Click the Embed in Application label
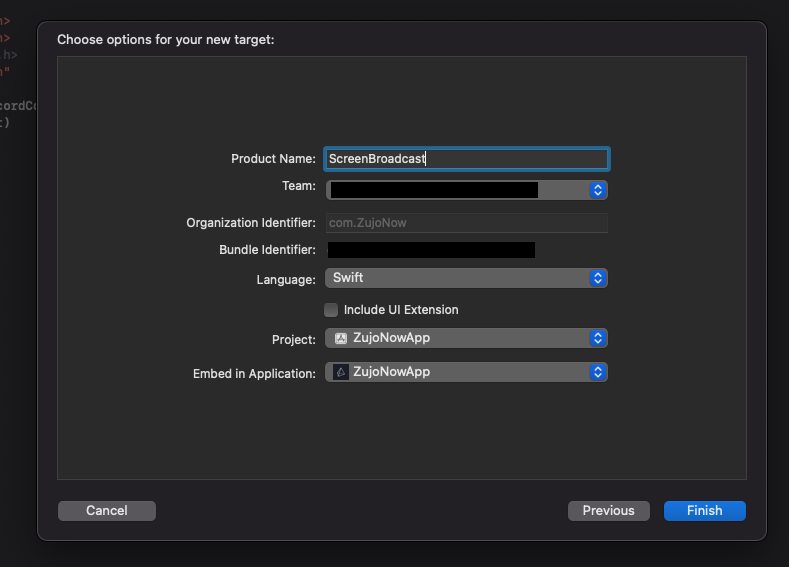Screen dimensions: 789x567 [254, 374]
